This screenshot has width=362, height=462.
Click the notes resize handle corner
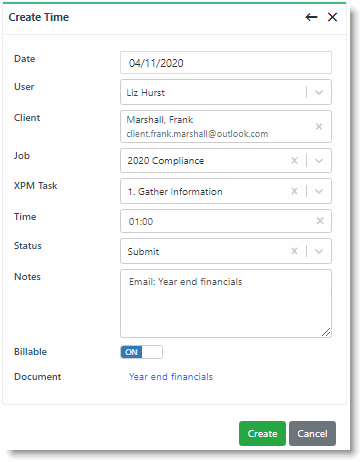[326, 332]
